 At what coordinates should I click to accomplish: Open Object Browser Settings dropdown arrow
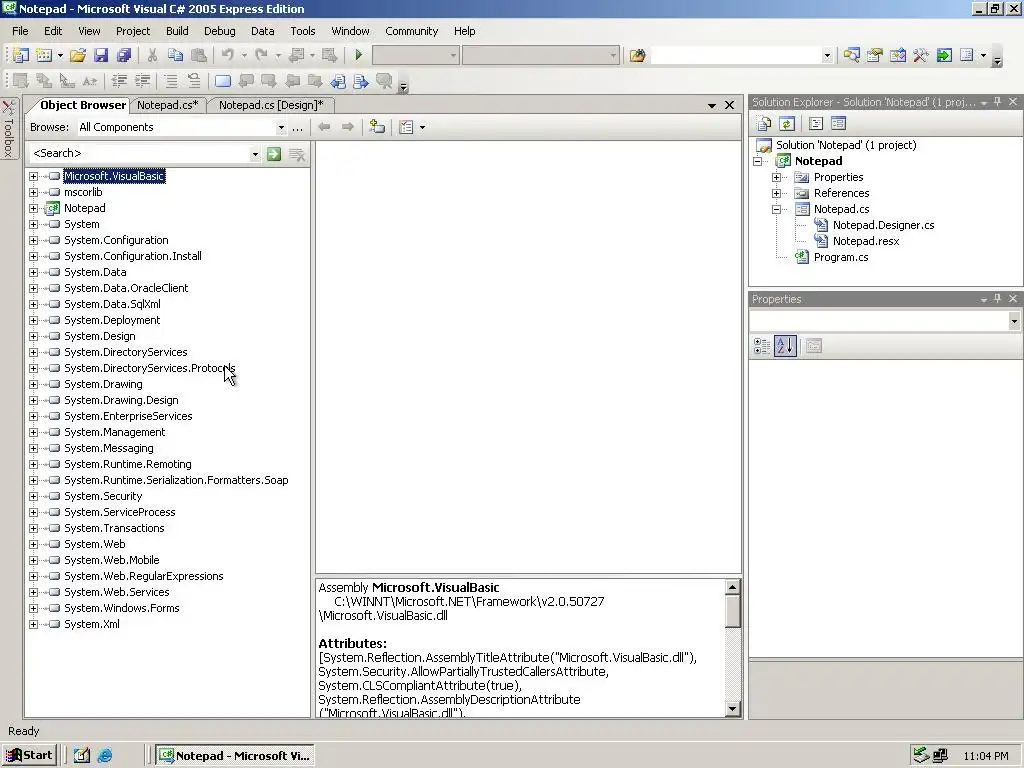(423, 127)
